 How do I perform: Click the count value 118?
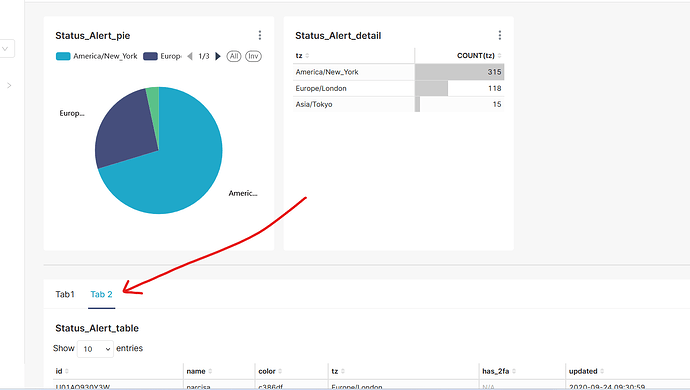click(x=495, y=88)
